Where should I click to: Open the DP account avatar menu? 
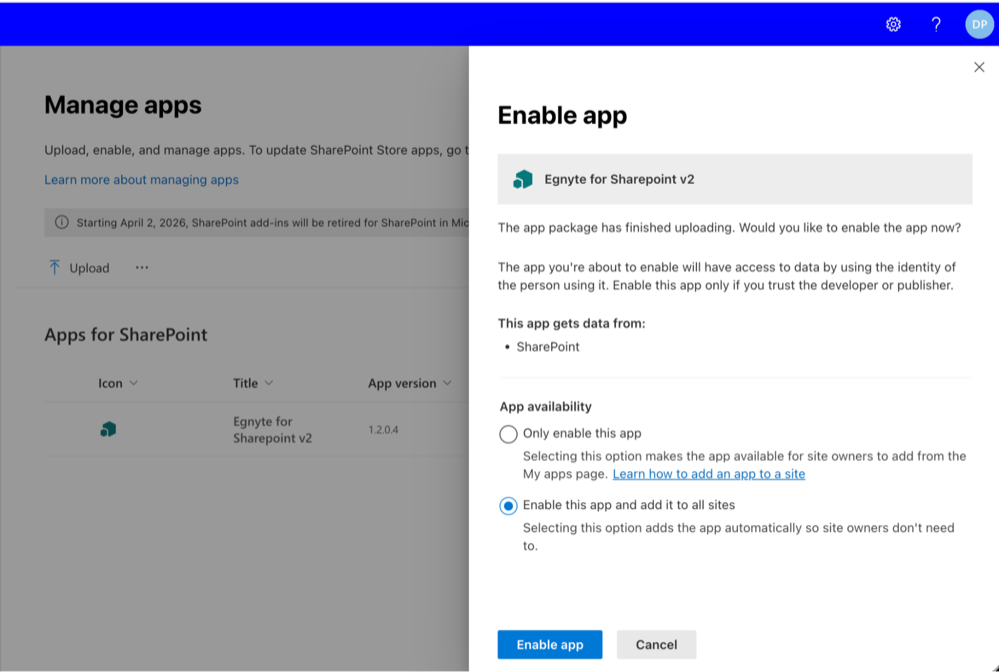coord(978,23)
